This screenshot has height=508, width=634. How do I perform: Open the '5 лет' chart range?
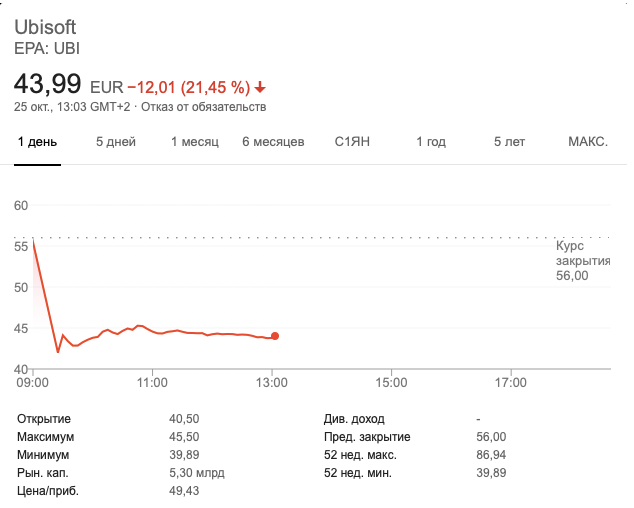[509, 142]
